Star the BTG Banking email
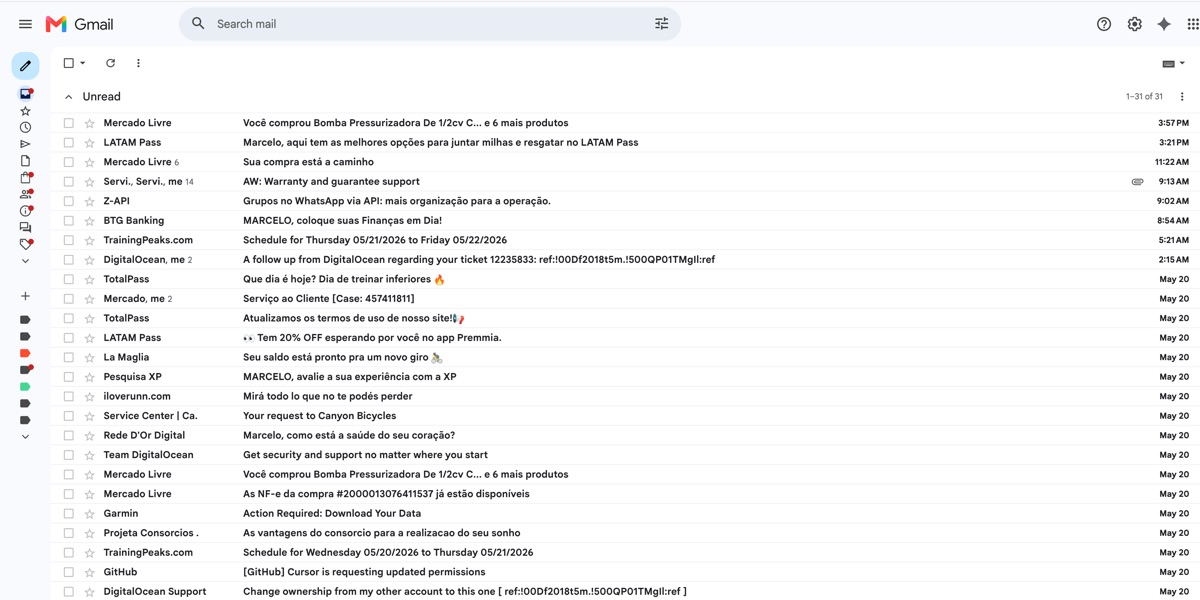This screenshot has height=600, width=1200. point(89,221)
